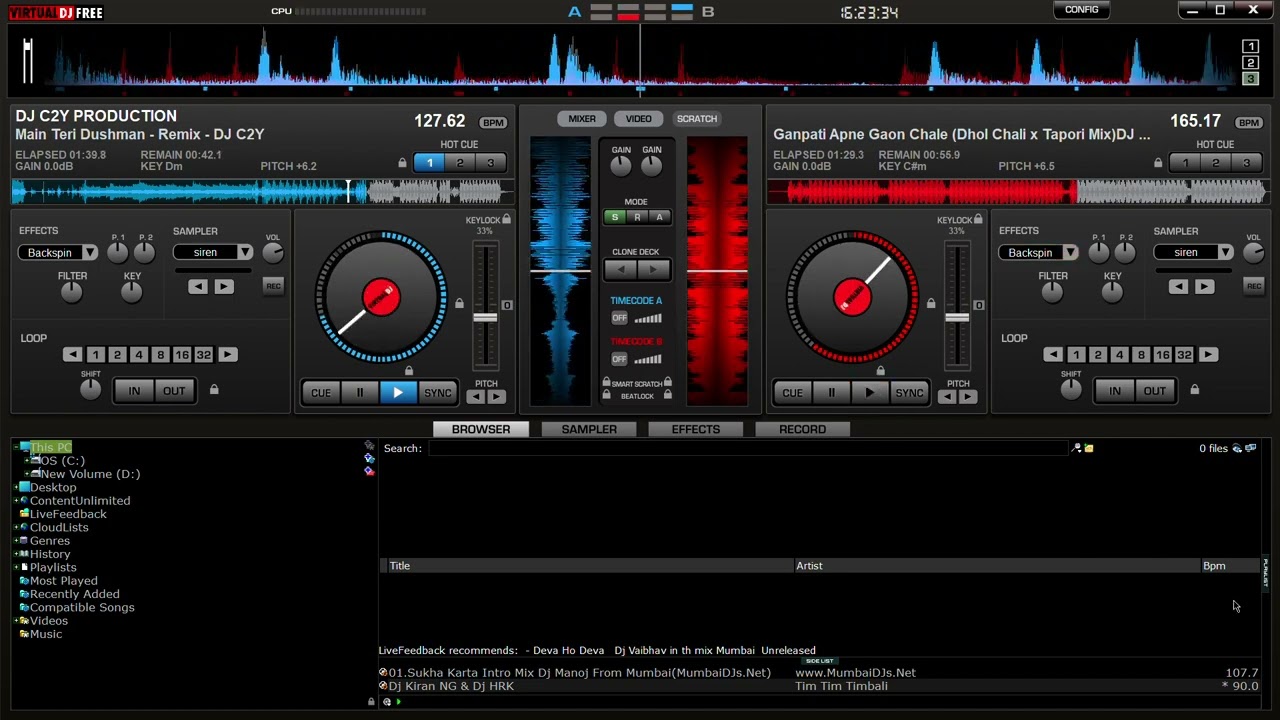1280x720 pixels.
Task: Expand the Desktop folder node
Action: click(16, 488)
